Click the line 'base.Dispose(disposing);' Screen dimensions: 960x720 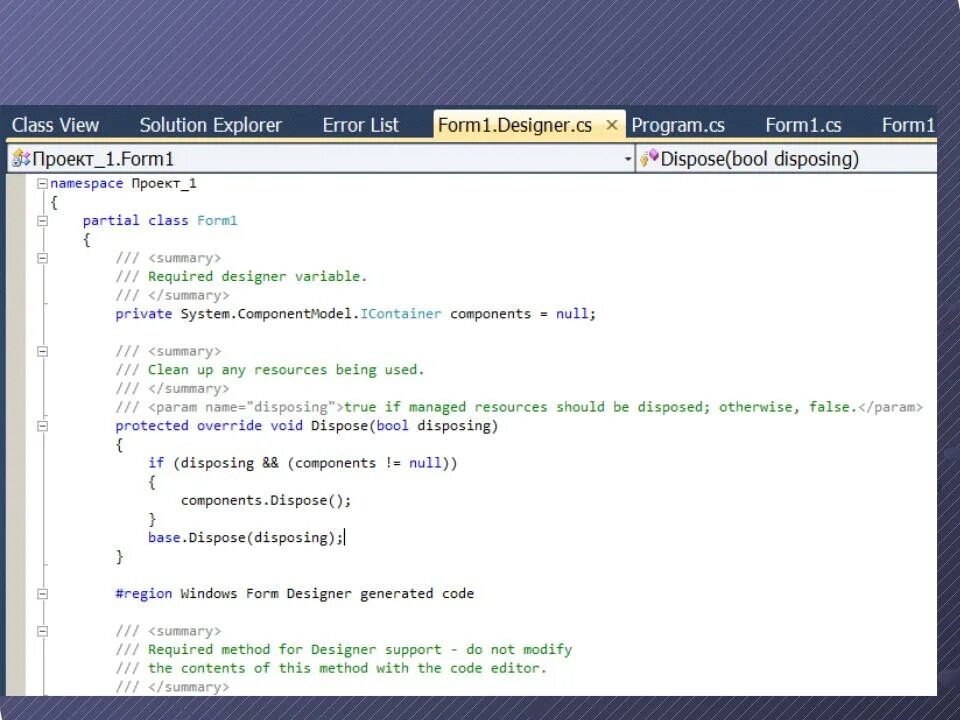(x=246, y=538)
